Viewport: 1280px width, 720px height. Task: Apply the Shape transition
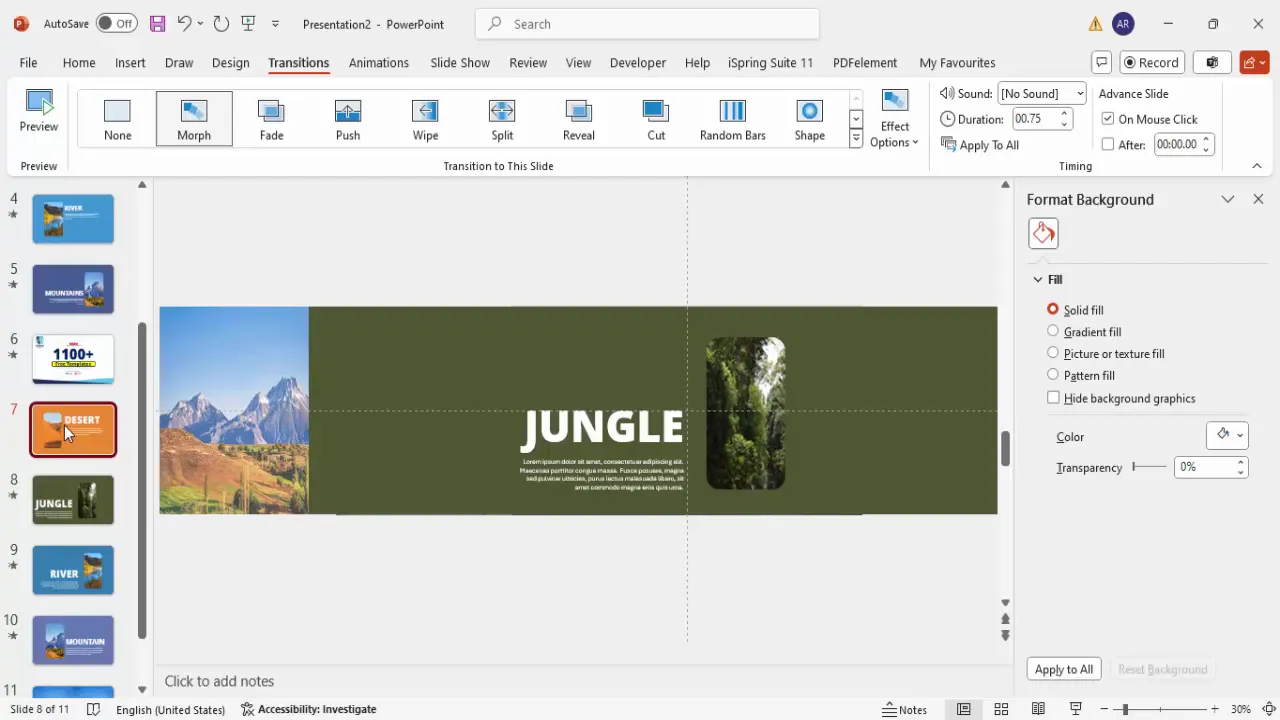[x=810, y=119]
